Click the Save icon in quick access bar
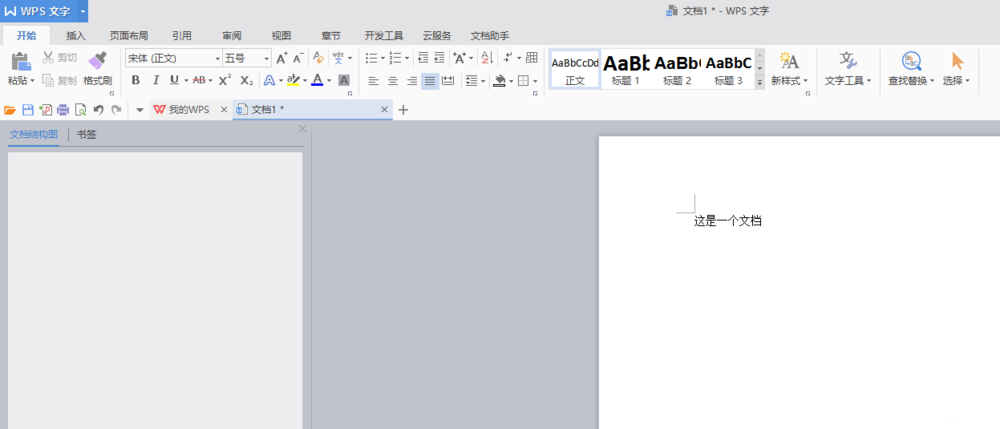 pos(27,110)
